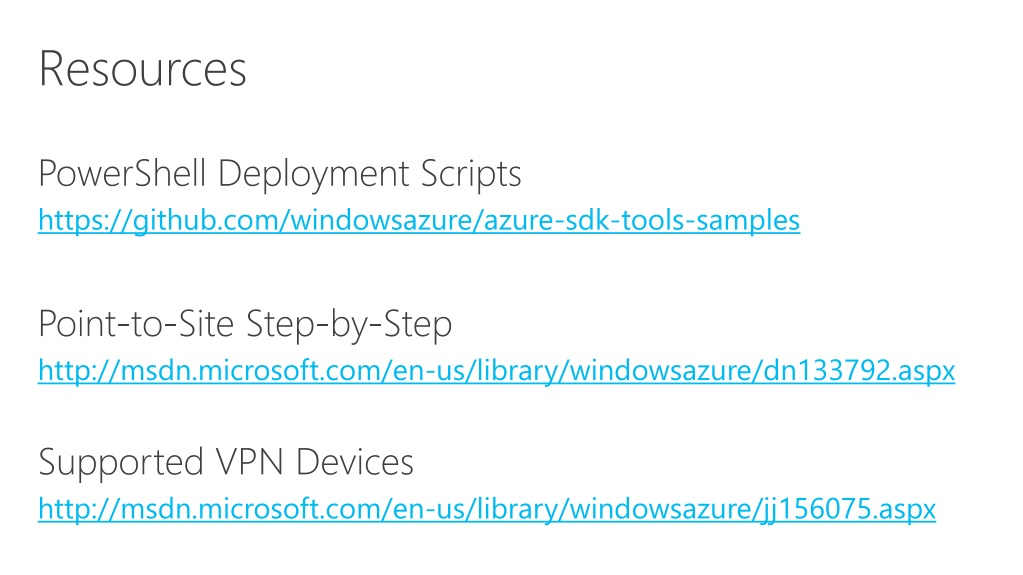The image size is (1023, 575).
Task: Select the PowerShell Deployment Scripts heading
Action: pos(280,174)
